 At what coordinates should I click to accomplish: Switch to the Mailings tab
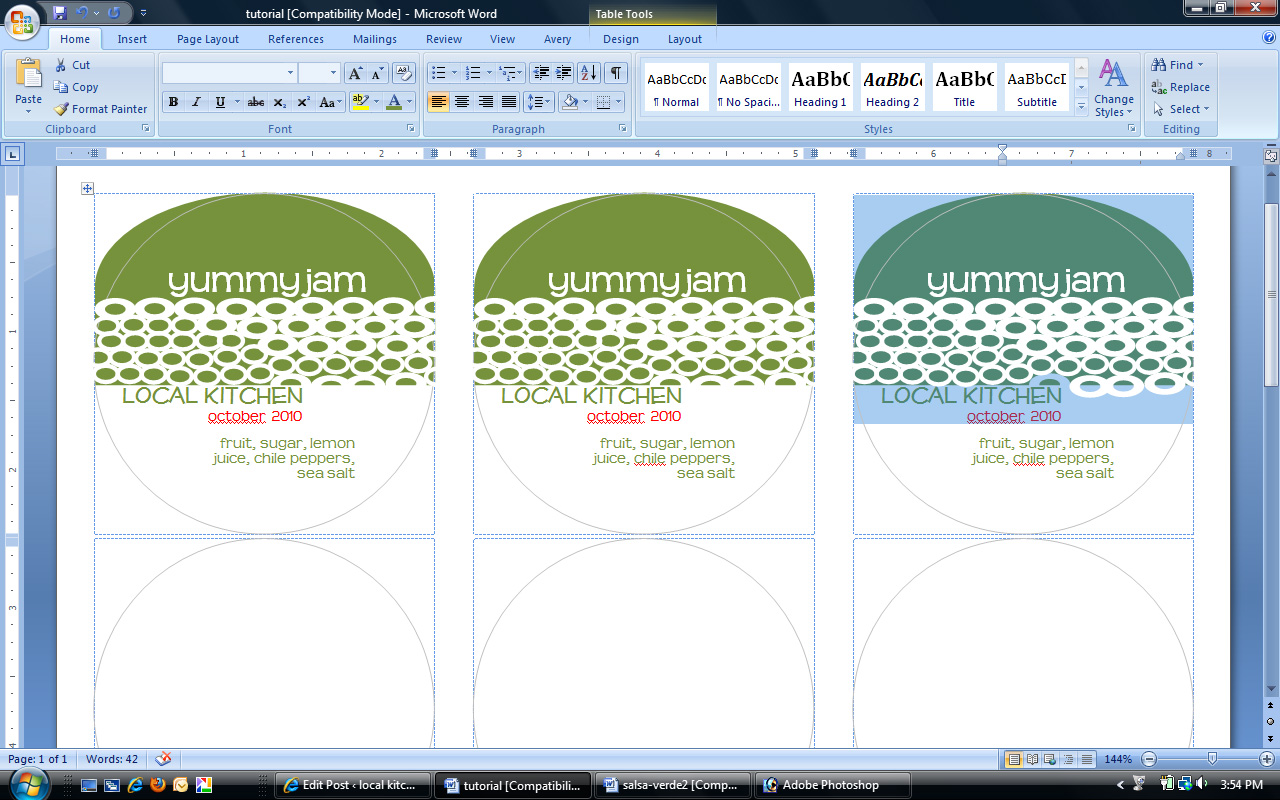tap(375, 39)
